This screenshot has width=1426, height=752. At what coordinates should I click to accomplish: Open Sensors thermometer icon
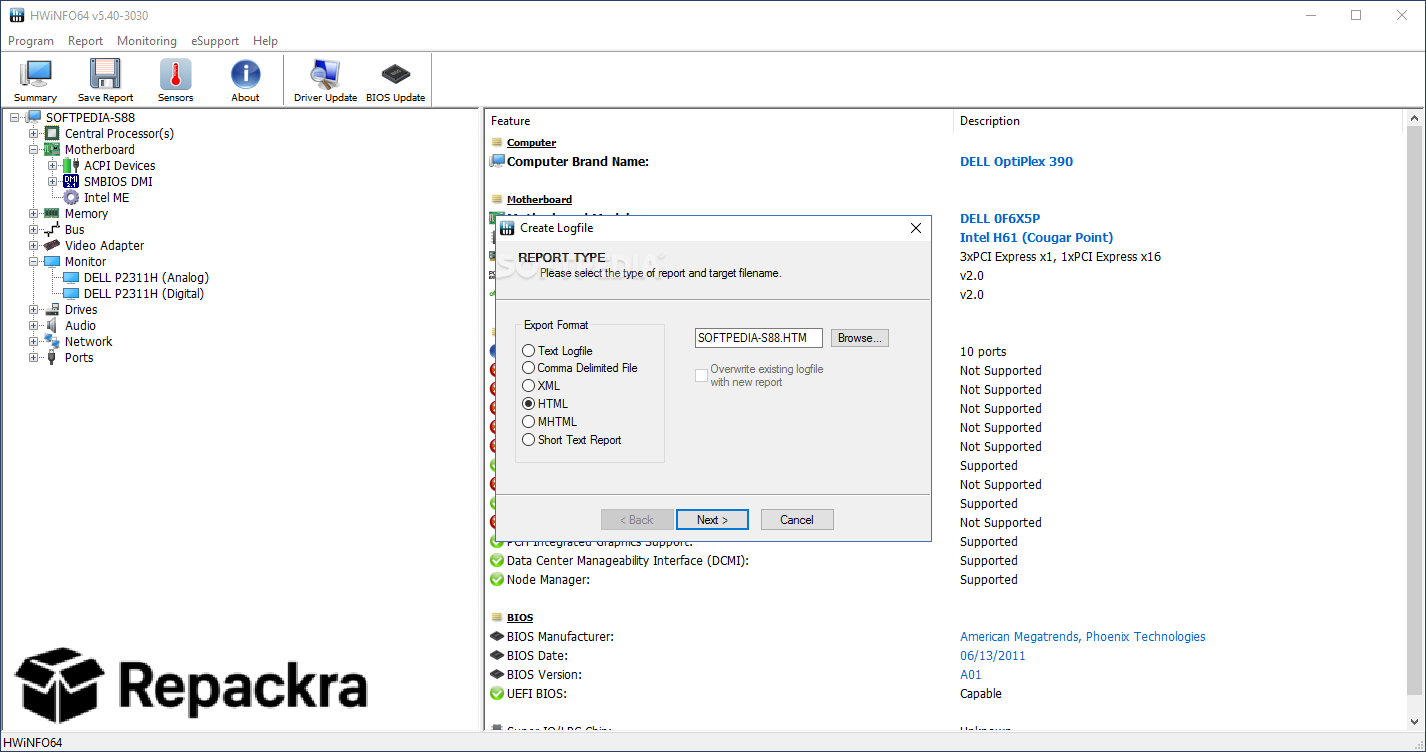tap(175, 74)
